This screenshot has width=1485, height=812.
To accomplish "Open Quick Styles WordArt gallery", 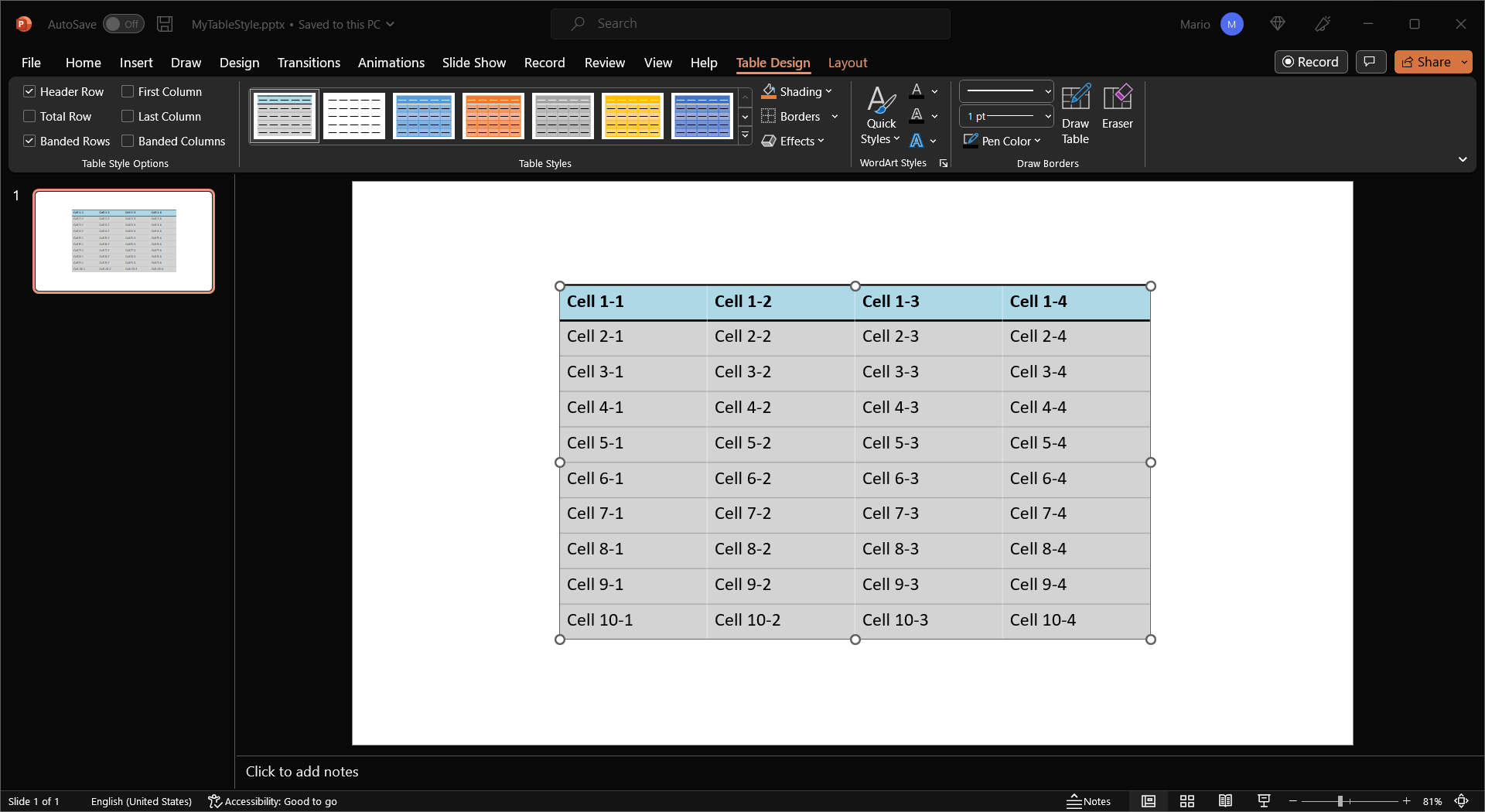I will [x=880, y=116].
